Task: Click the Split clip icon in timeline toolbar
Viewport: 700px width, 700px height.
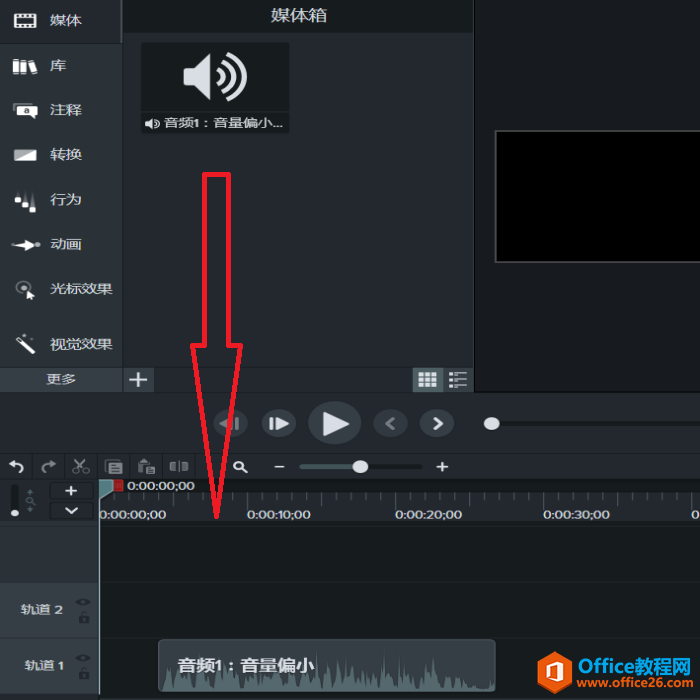Action: coord(179,467)
